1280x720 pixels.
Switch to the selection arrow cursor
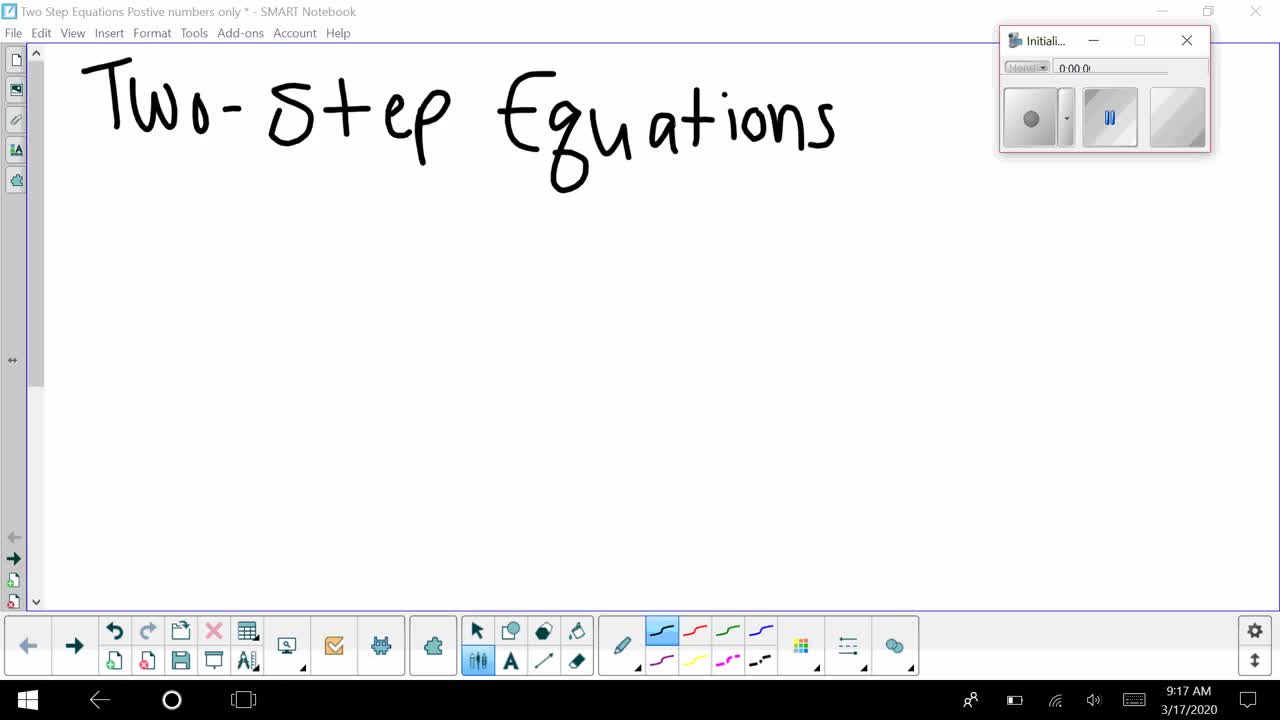pyautogui.click(x=478, y=630)
